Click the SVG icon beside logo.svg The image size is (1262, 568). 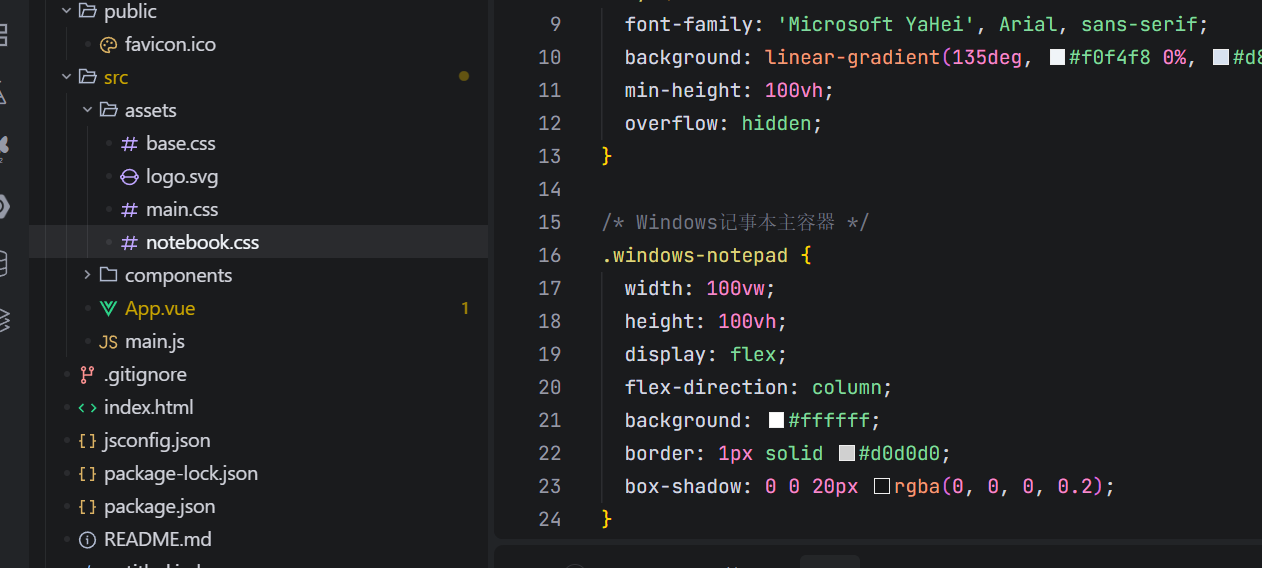pos(129,177)
